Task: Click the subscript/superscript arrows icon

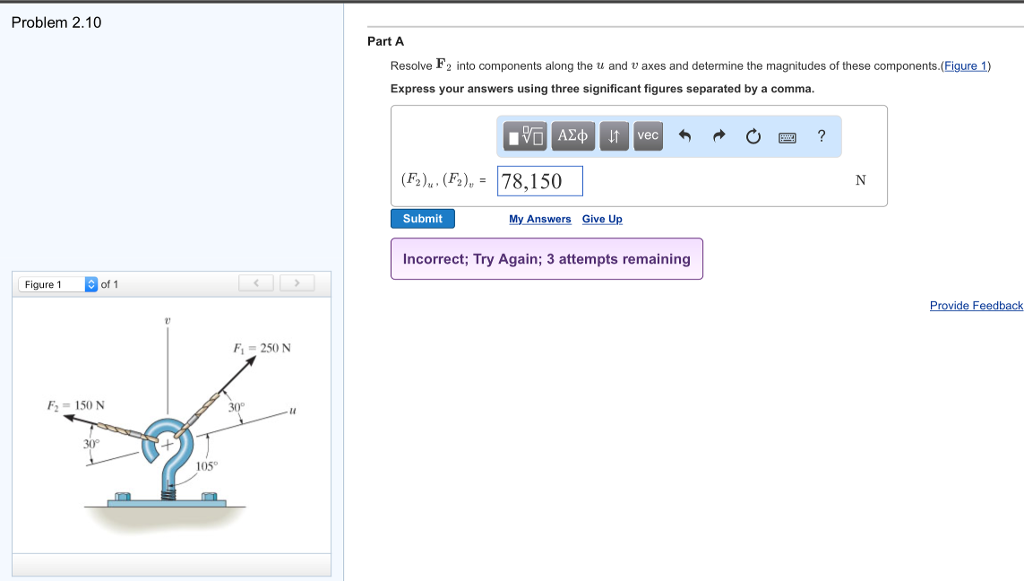Action: point(612,136)
